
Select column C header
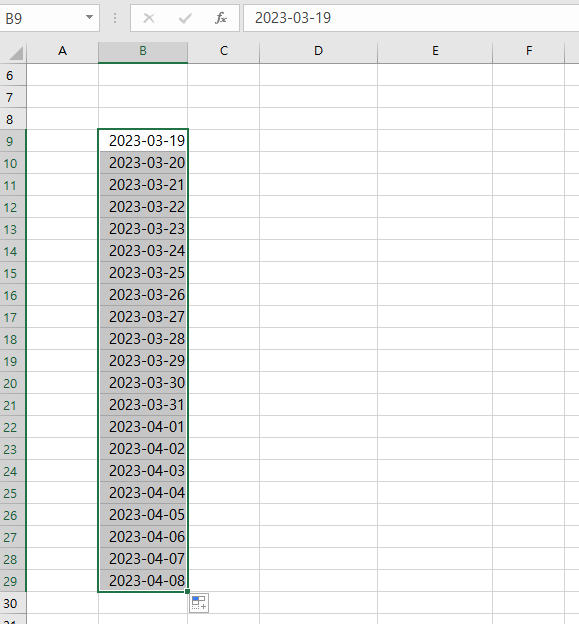pos(224,51)
